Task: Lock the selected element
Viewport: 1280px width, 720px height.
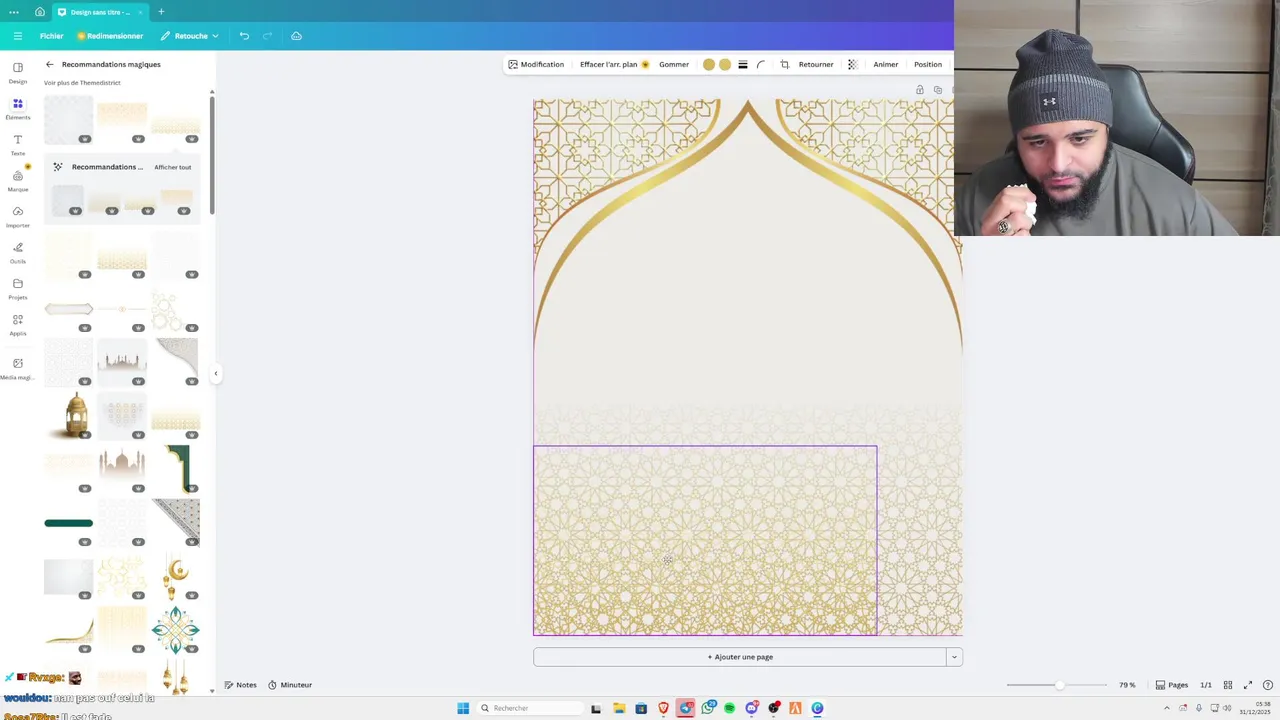Action: tap(920, 90)
